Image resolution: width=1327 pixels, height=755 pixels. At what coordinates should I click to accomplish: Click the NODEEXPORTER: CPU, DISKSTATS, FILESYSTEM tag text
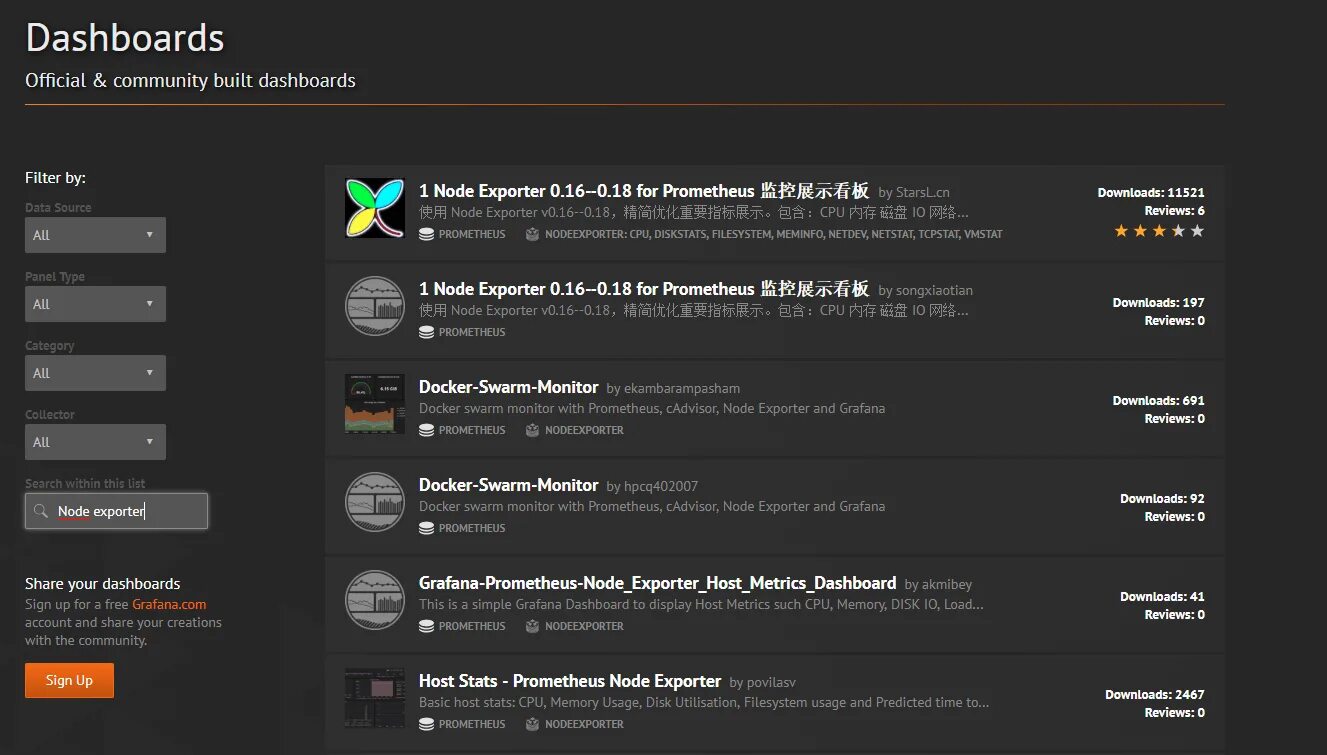[773, 234]
